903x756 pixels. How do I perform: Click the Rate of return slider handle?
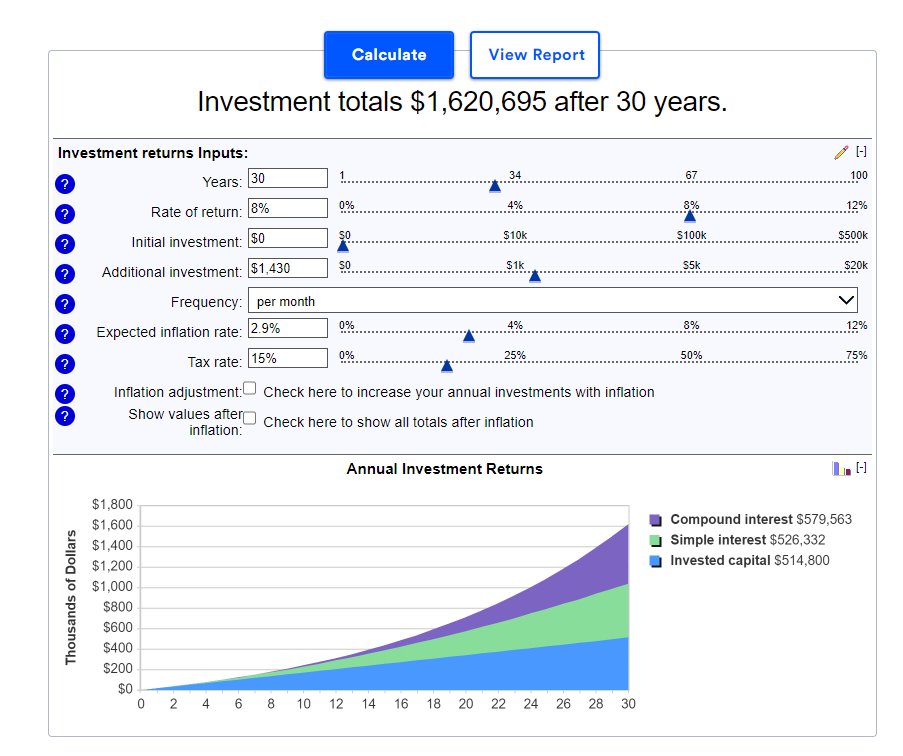coord(690,215)
